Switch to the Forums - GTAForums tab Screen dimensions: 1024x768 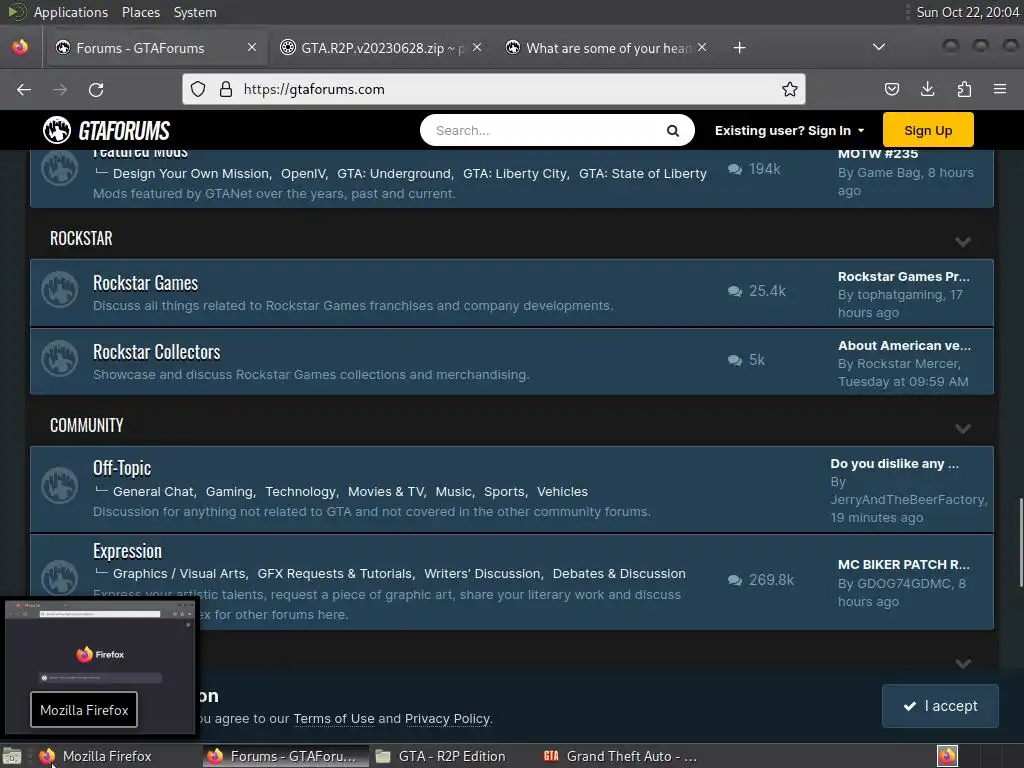[x=155, y=48]
